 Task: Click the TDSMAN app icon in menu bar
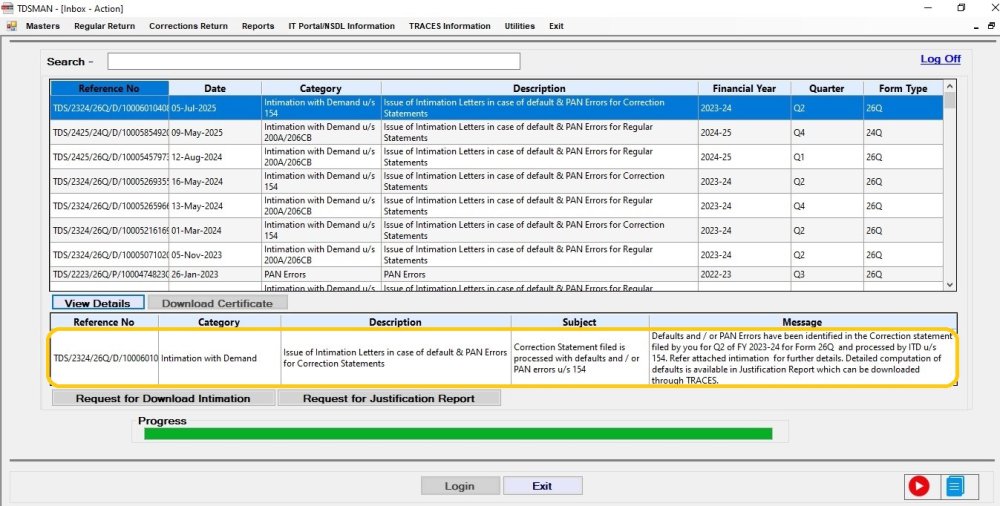pos(11,26)
